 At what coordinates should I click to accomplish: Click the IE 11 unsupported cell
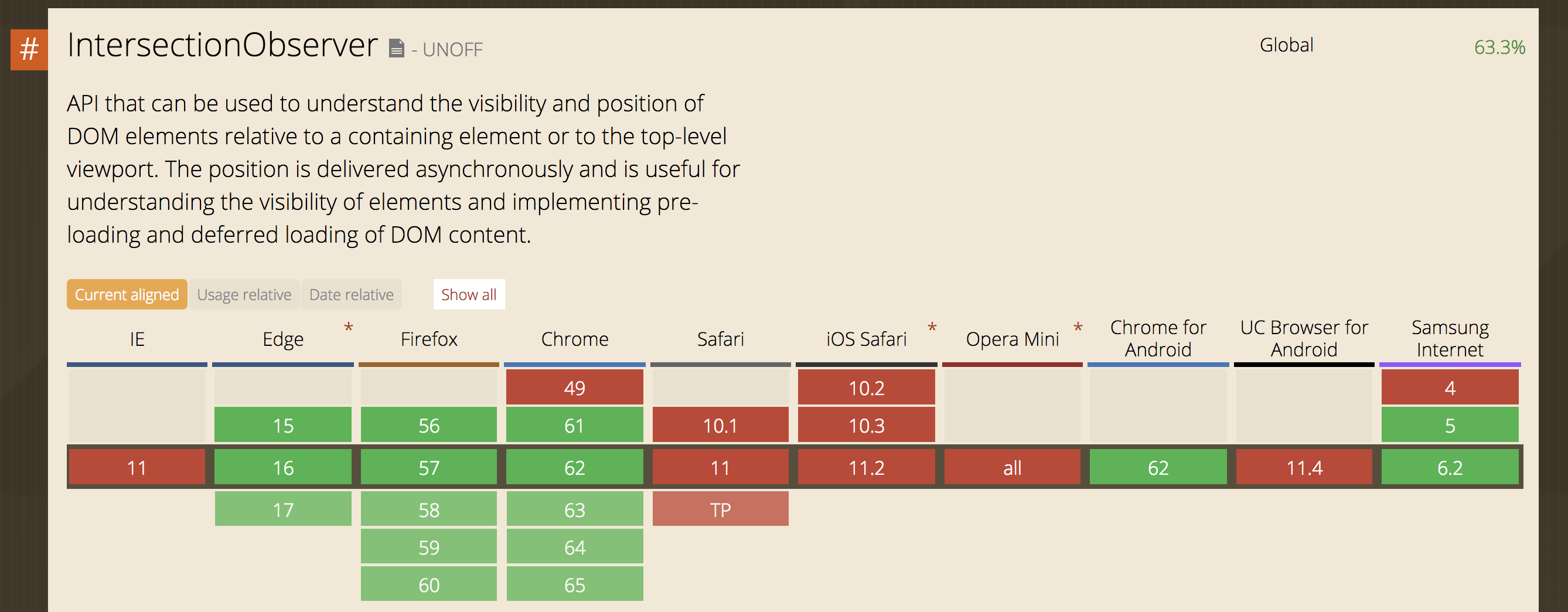tap(137, 467)
